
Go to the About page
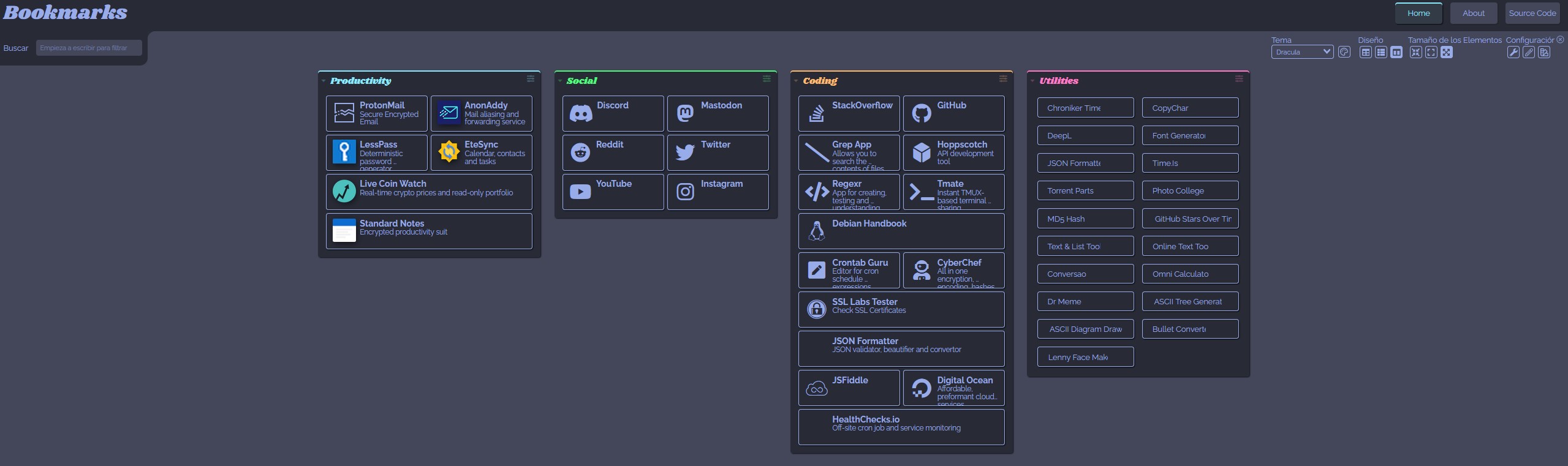click(x=1473, y=13)
